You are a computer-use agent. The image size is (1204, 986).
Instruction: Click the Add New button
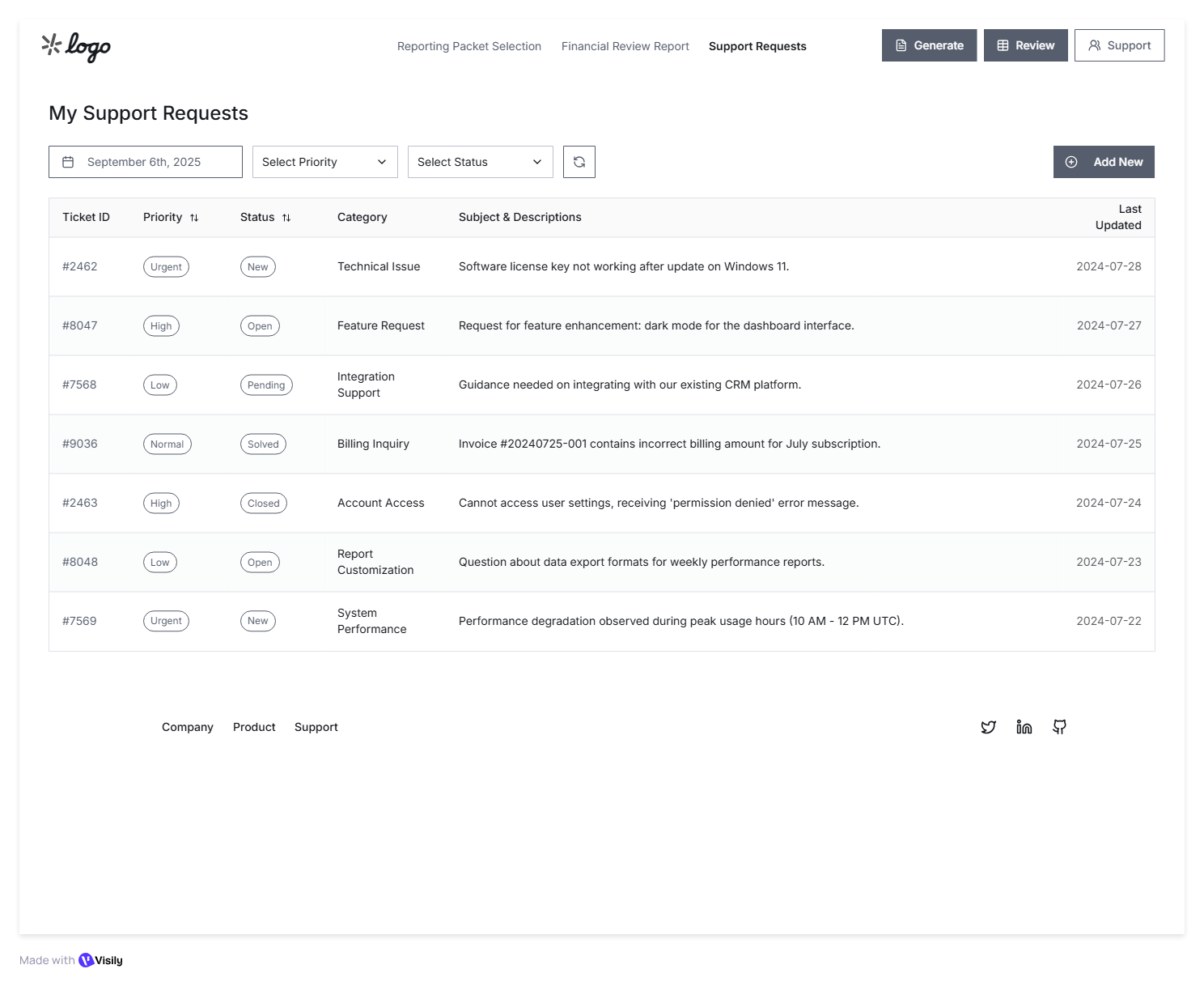point(1103,162)
